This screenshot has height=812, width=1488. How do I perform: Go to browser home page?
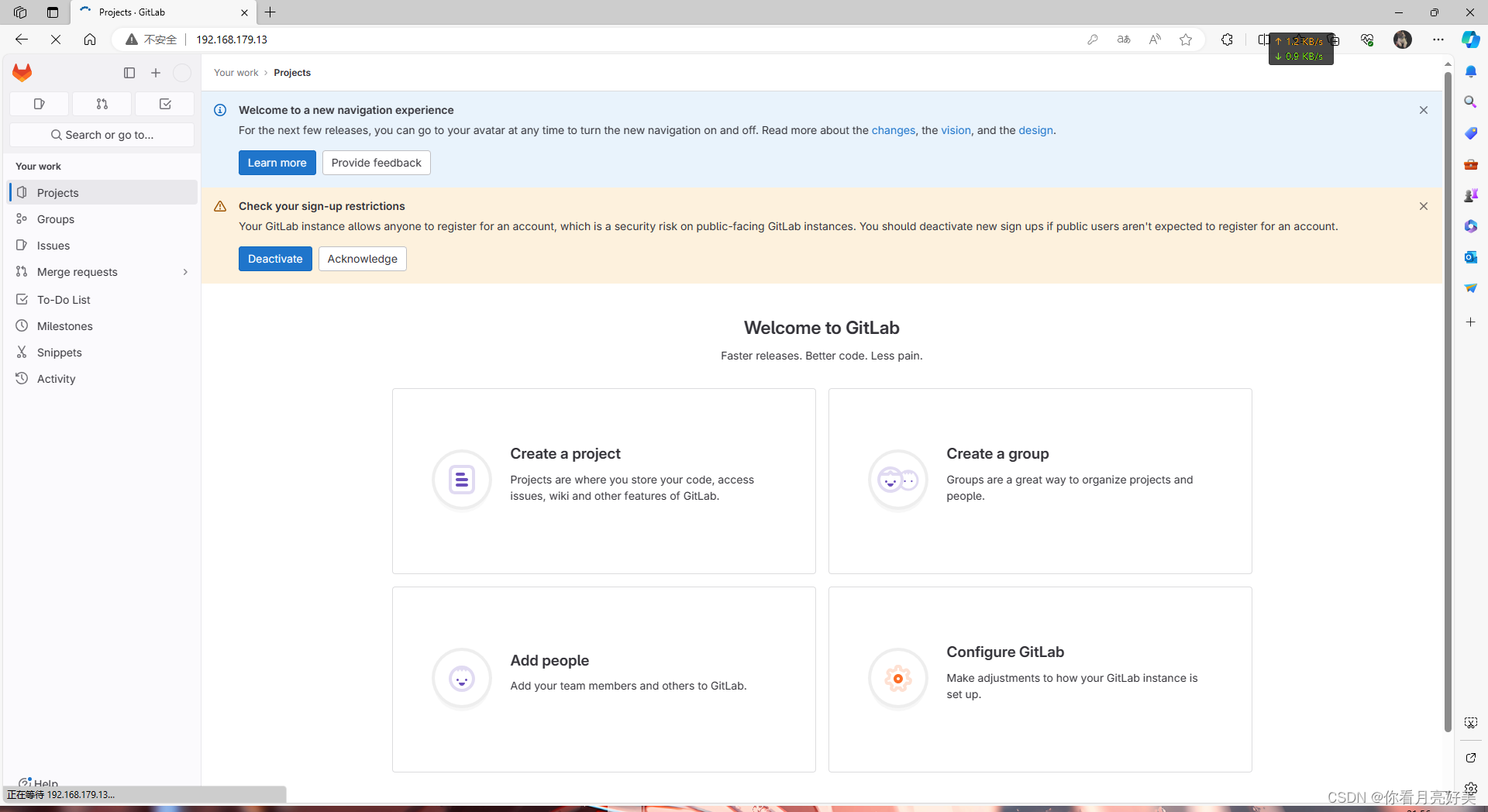(x=90, y=40)
